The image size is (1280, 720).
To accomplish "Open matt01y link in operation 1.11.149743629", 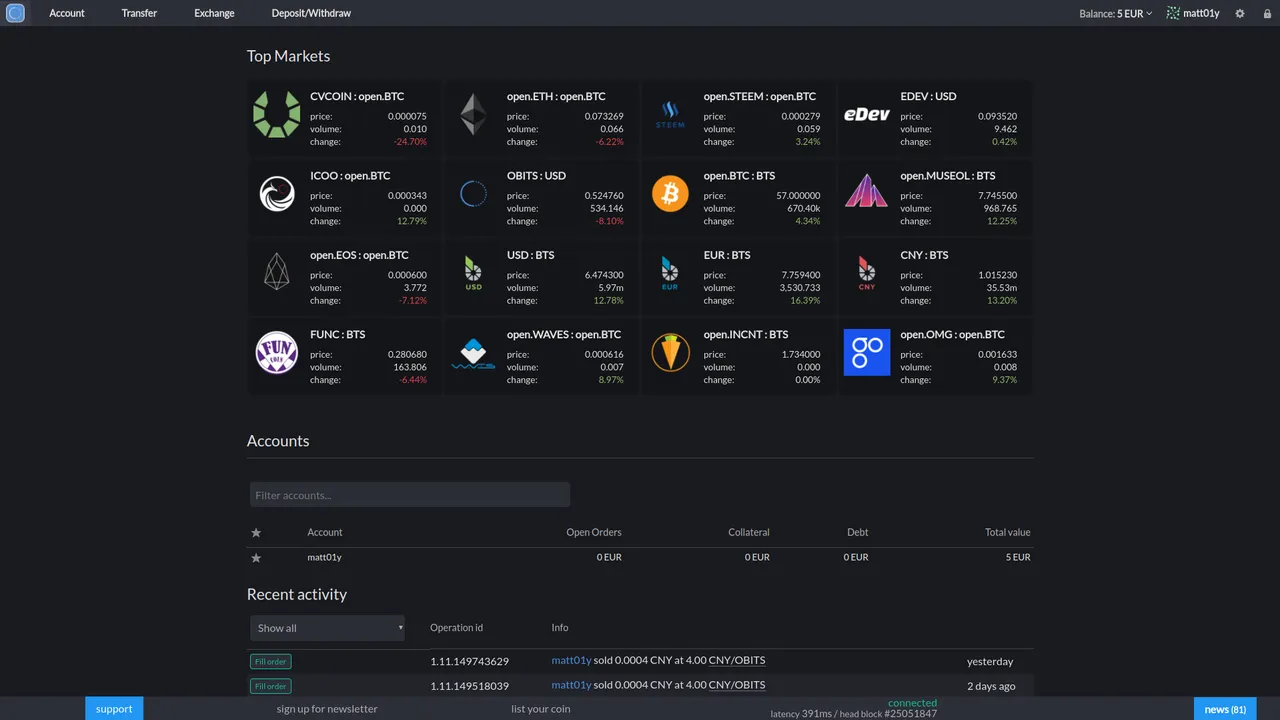I will [x=571, y=660].
